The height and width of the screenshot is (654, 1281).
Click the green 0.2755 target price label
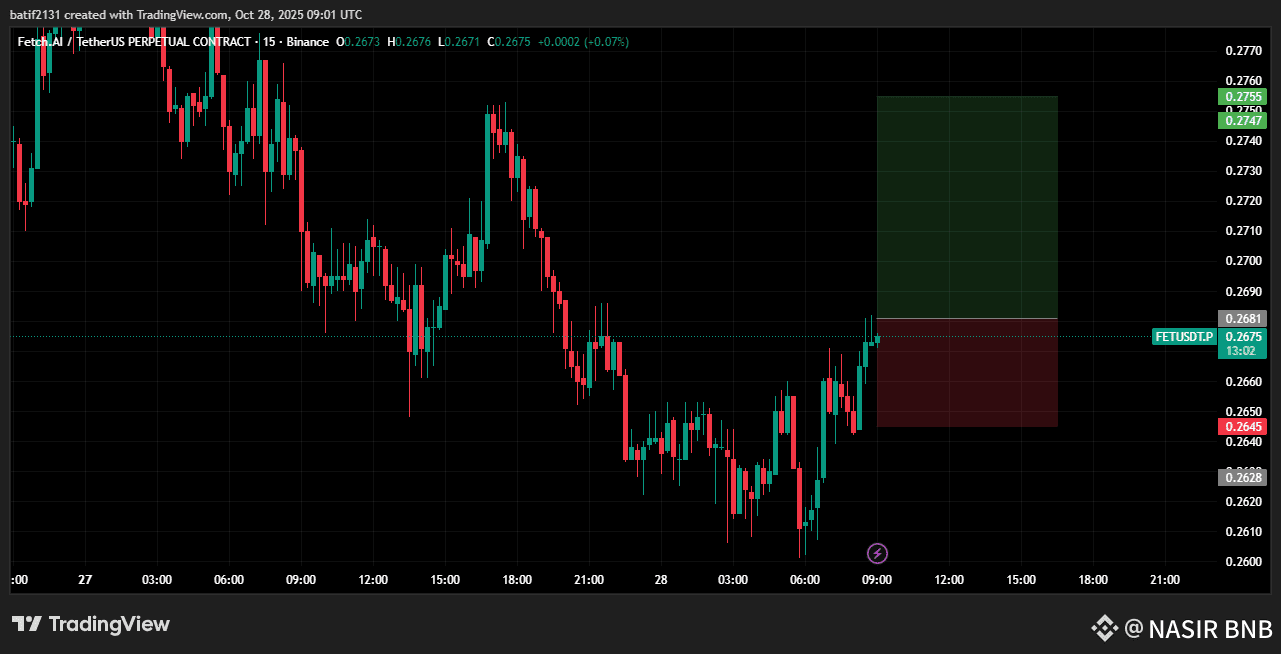1242,96
